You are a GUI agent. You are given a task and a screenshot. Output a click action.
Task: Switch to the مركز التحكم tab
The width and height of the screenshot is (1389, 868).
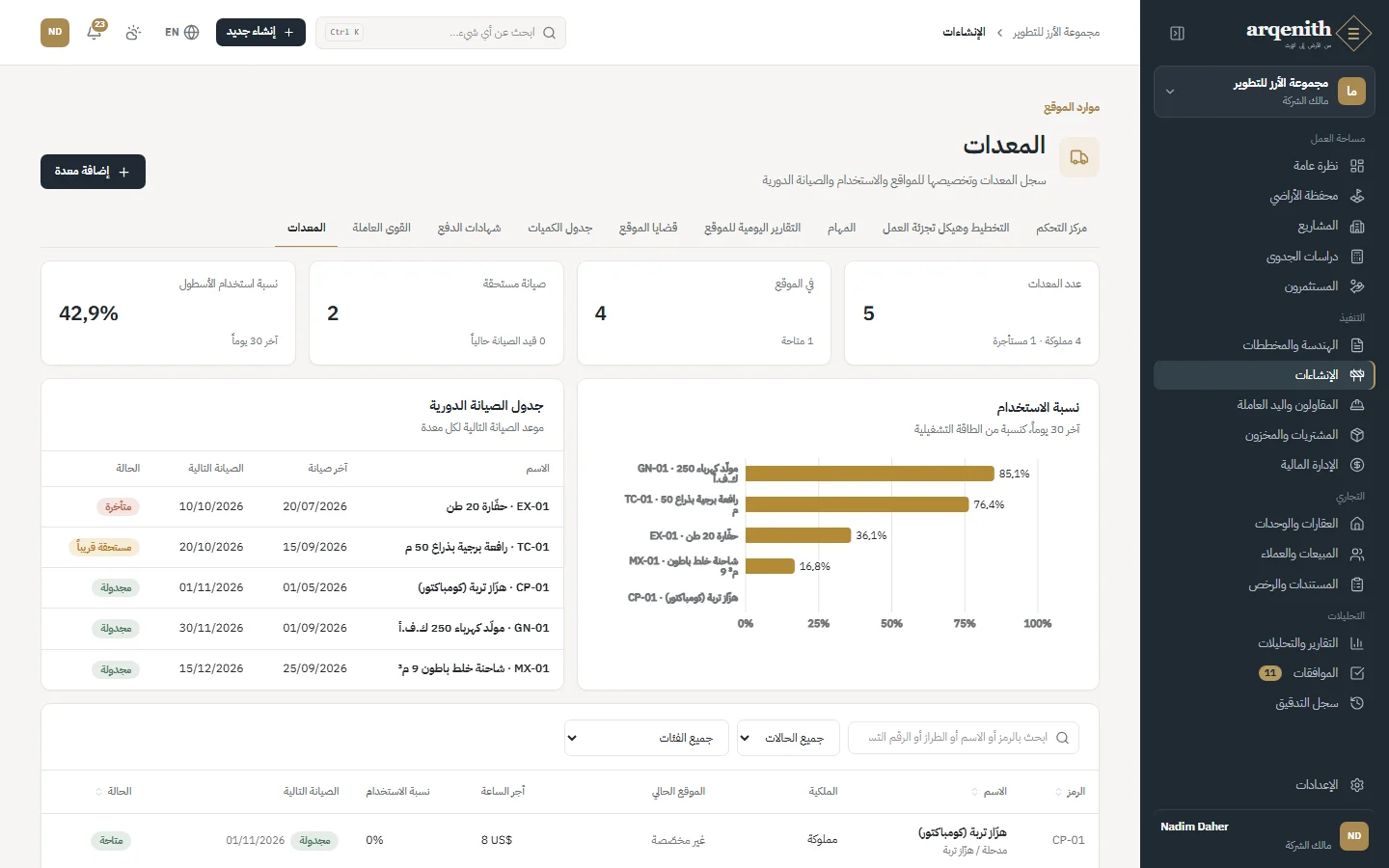point(1061,229)
